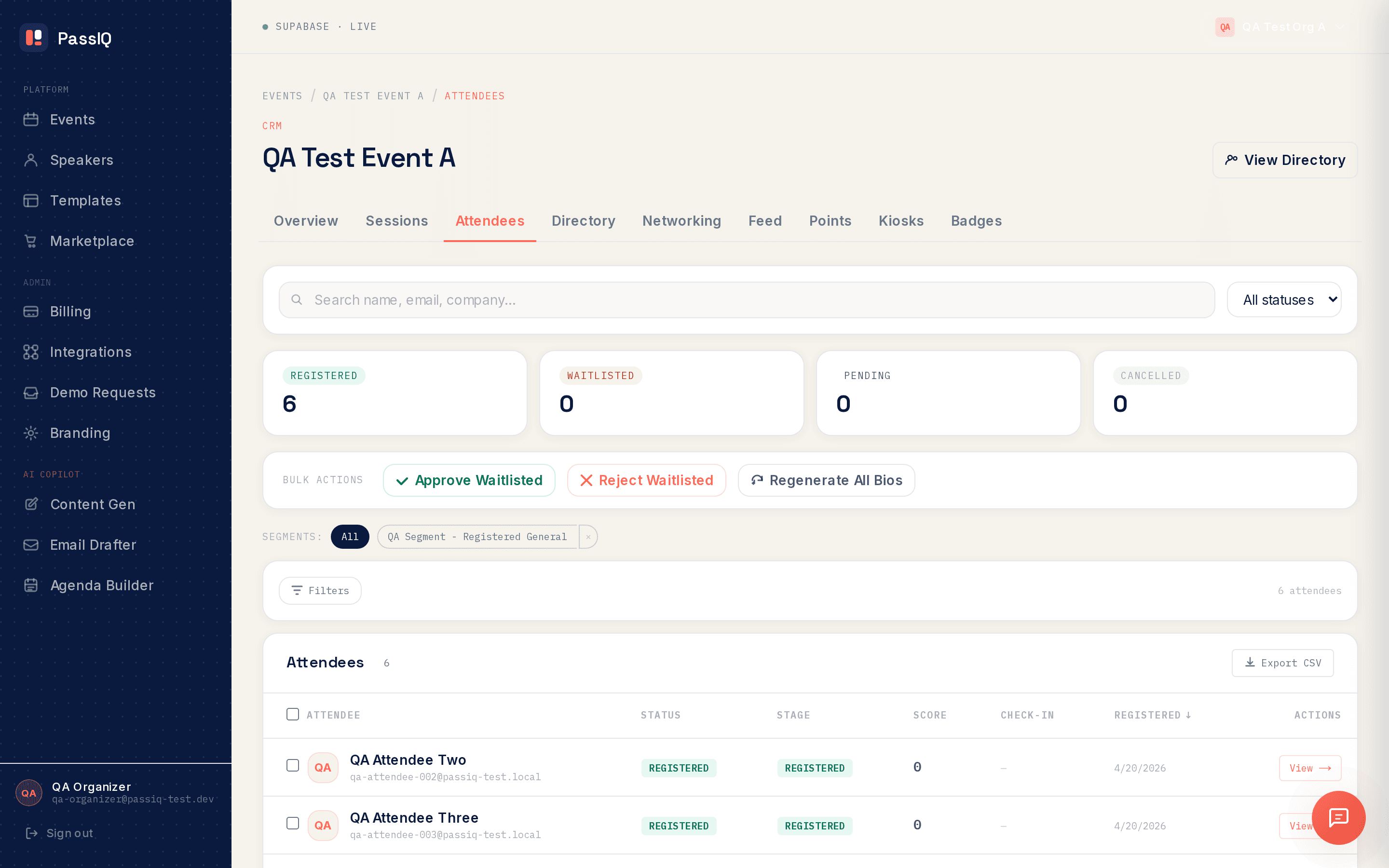The height and width of the screenshot is (868, 1389).
Task: View QA Attendee Two details
Action: (1310, 768)
